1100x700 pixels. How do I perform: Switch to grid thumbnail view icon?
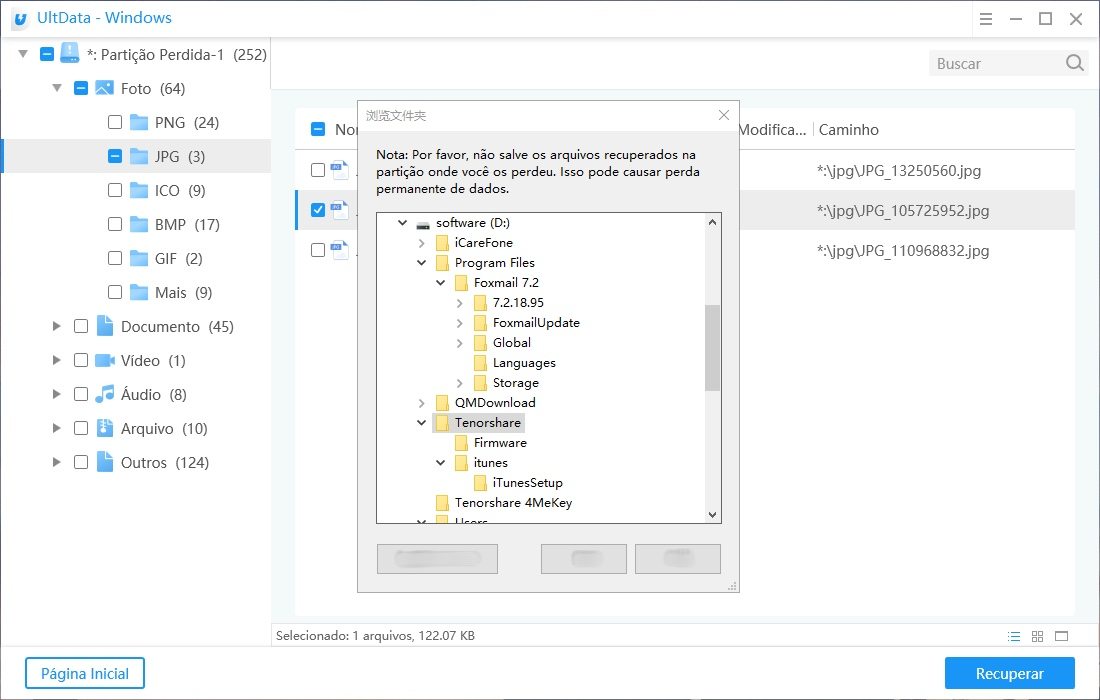[x=1038, y=636]
